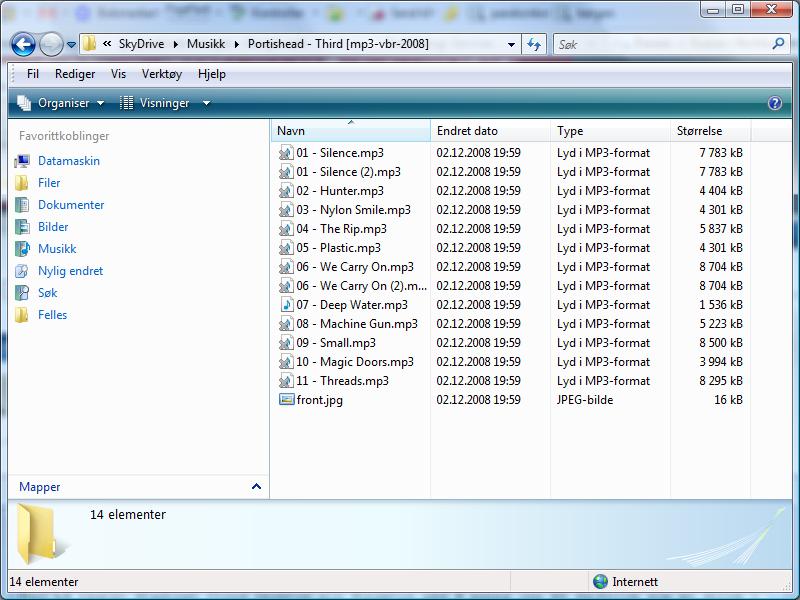Image resolution: width=800 pixels, height=600 pixels.
Task: Open the Vis menu
Action: [118, 74]
